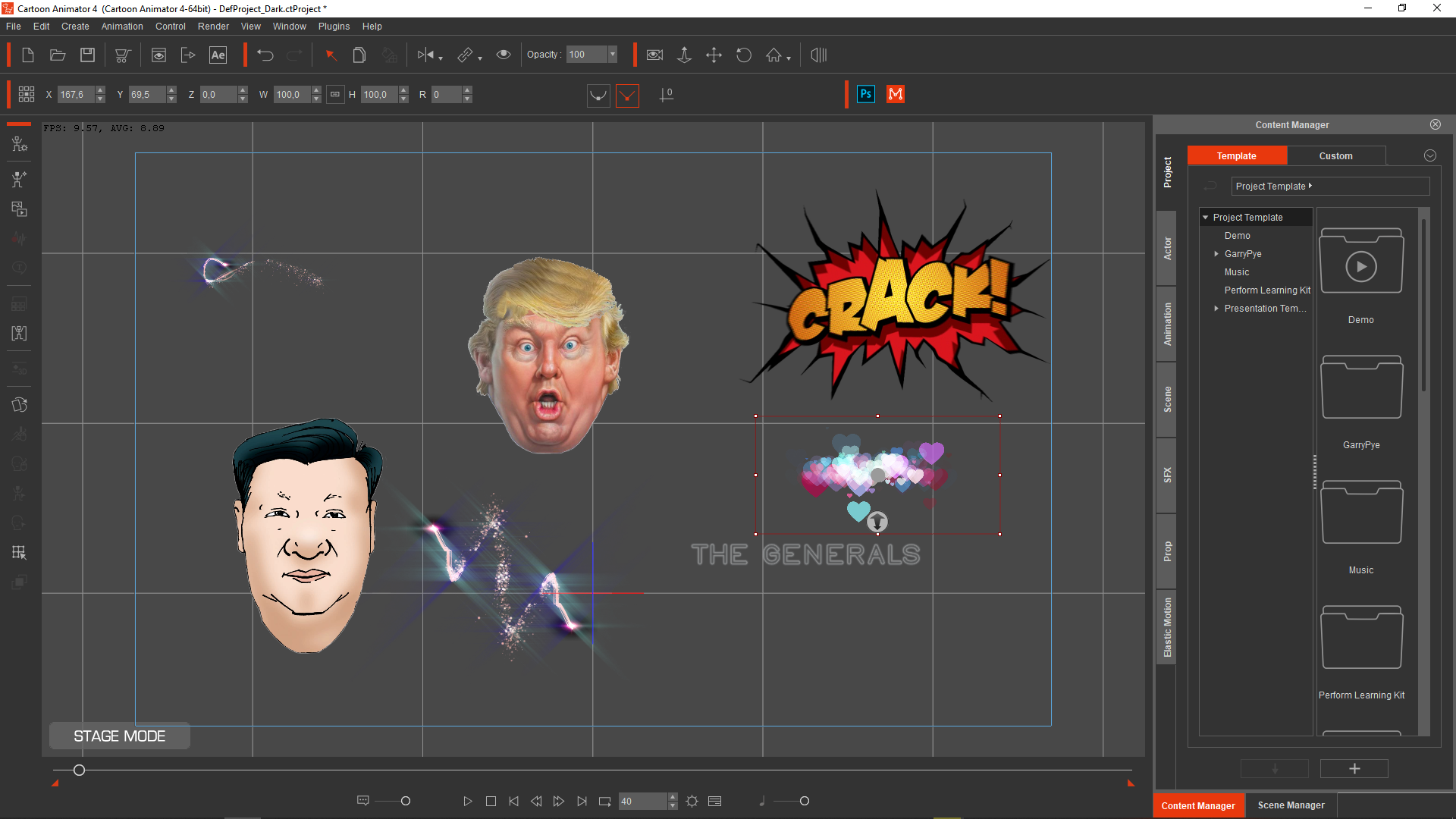Image resolution: width=1456 pixels, height=819 pixels.
Task: Click the duplicate/copy object icon
Action: pyautogui.click(x=359, y=55)
